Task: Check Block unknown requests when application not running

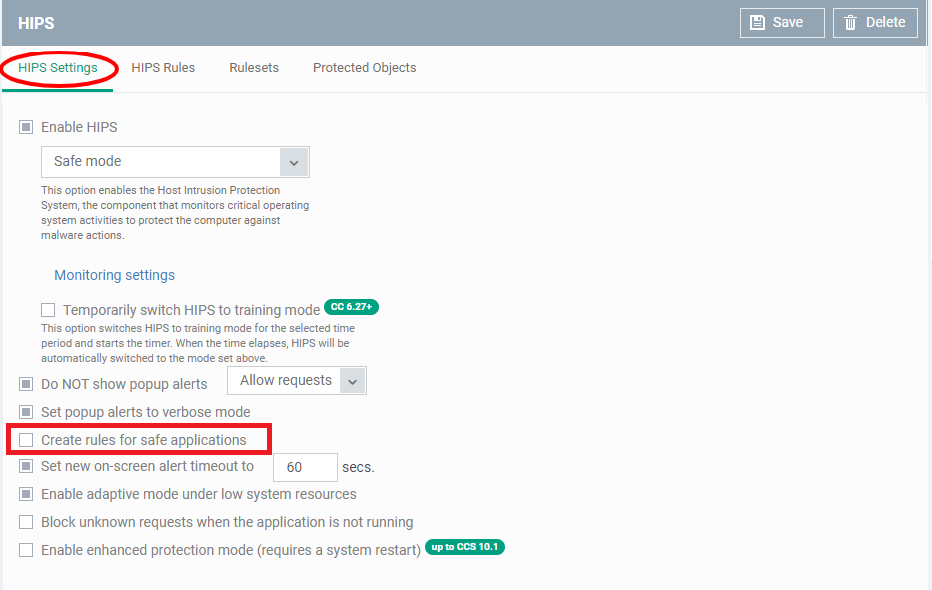Action: (27, 522)
